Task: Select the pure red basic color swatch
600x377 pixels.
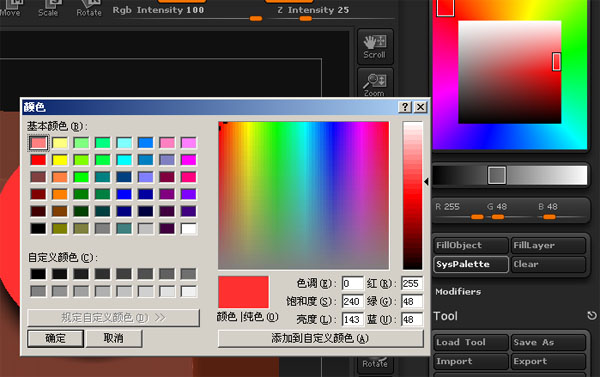Action: (x=38, y=160)
